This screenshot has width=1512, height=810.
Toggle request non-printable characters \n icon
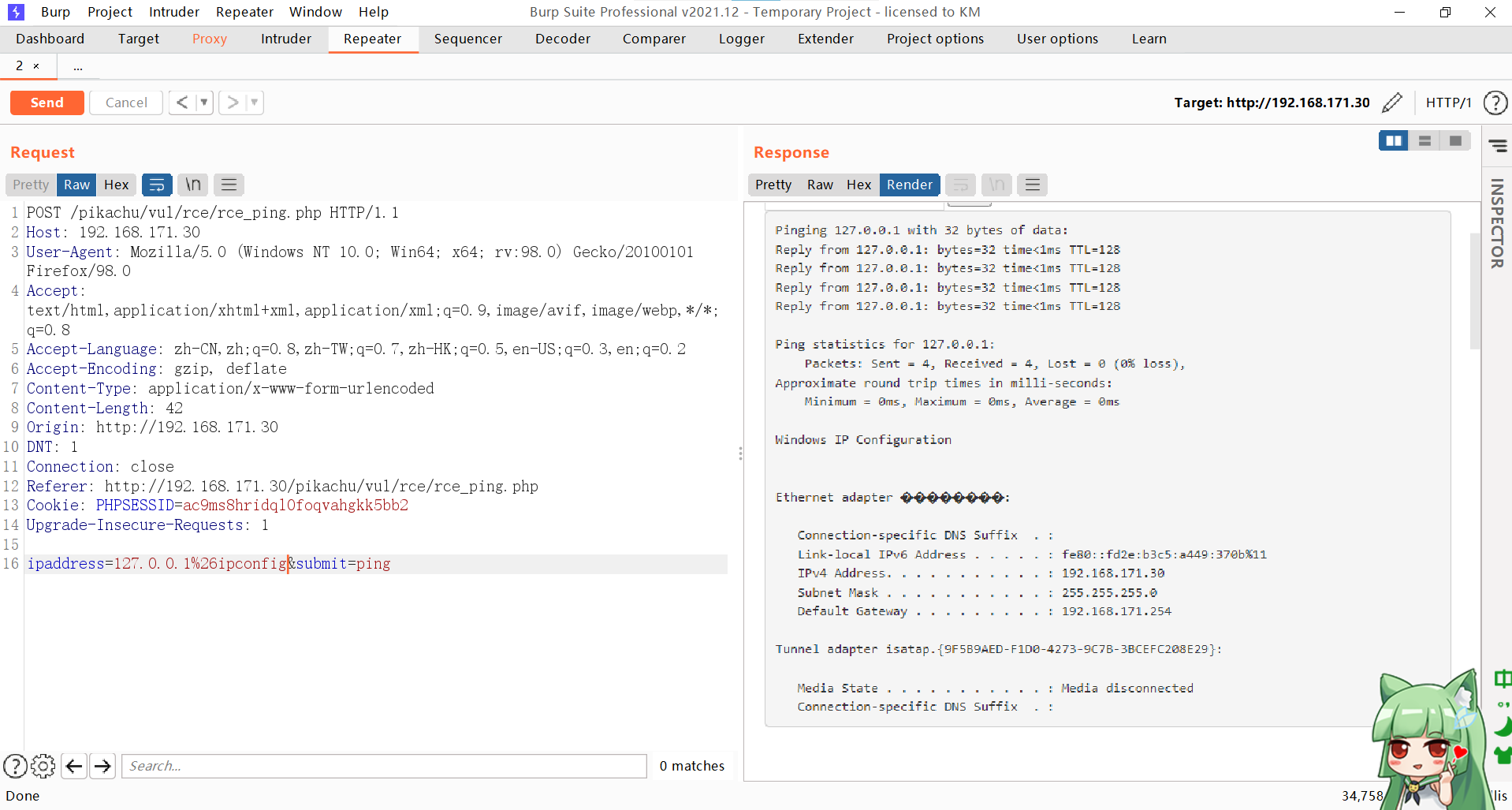click(193, 185)
